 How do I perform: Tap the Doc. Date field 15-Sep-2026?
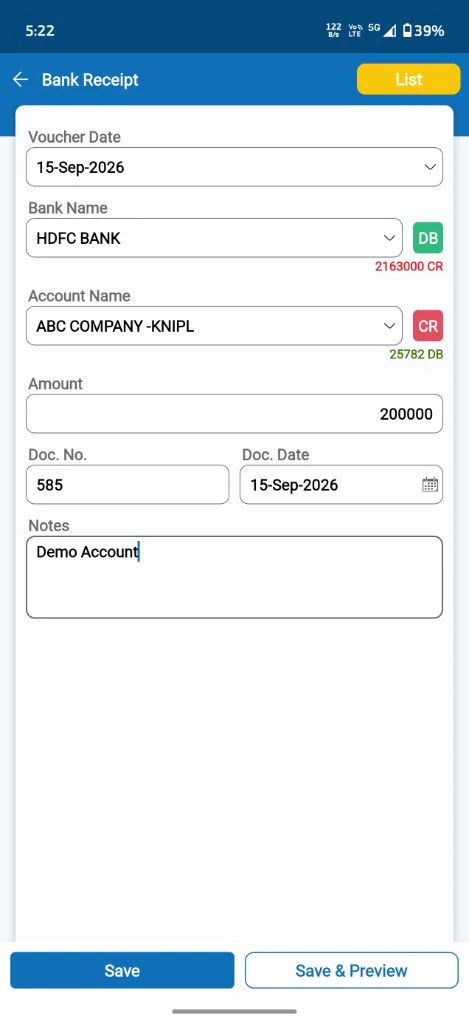pos(341,485)
